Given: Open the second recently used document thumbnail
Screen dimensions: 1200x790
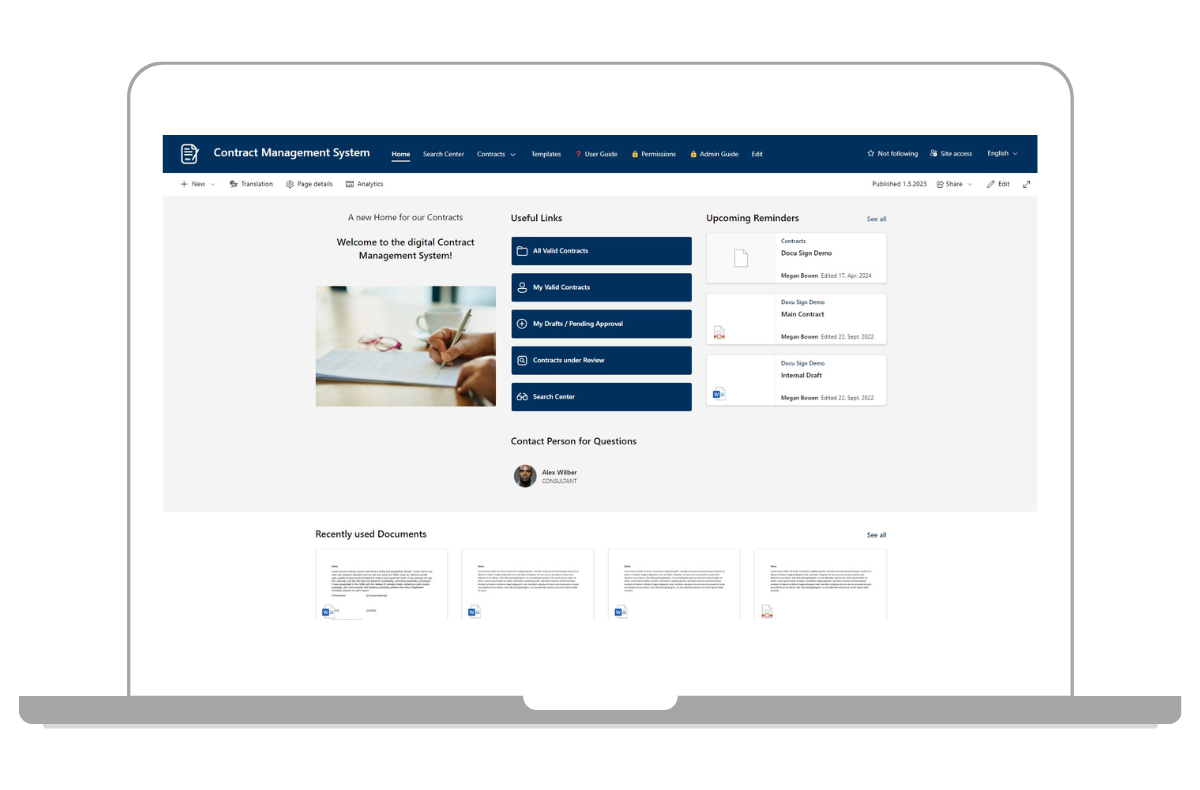Looking at the screenshot, I should click(x=528, y=584).
